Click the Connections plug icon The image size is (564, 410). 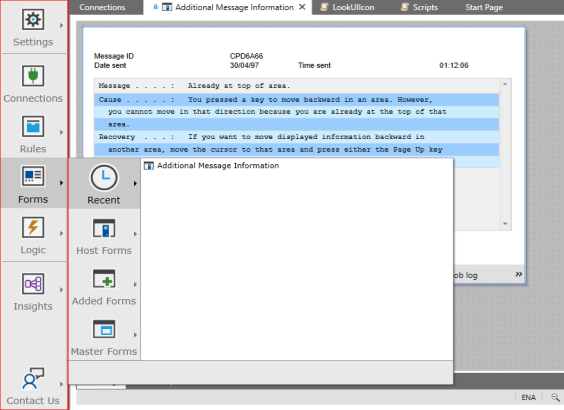click(x=33, y=76)
